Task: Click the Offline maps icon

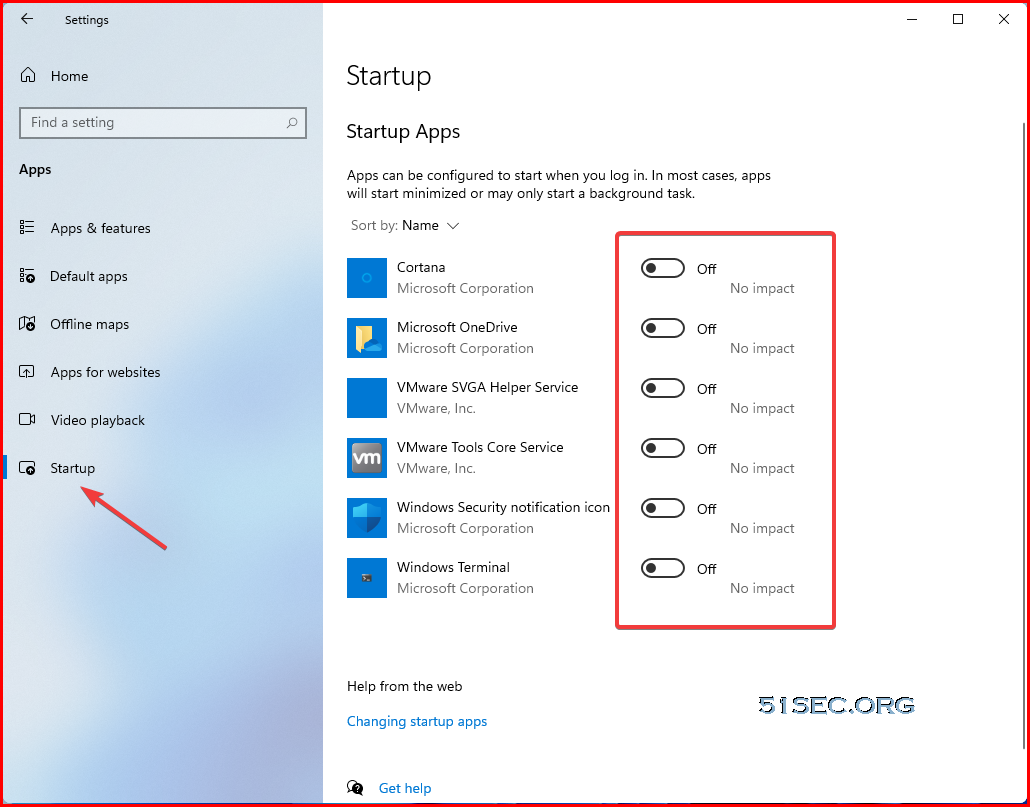Action: [x=27, y=324]
